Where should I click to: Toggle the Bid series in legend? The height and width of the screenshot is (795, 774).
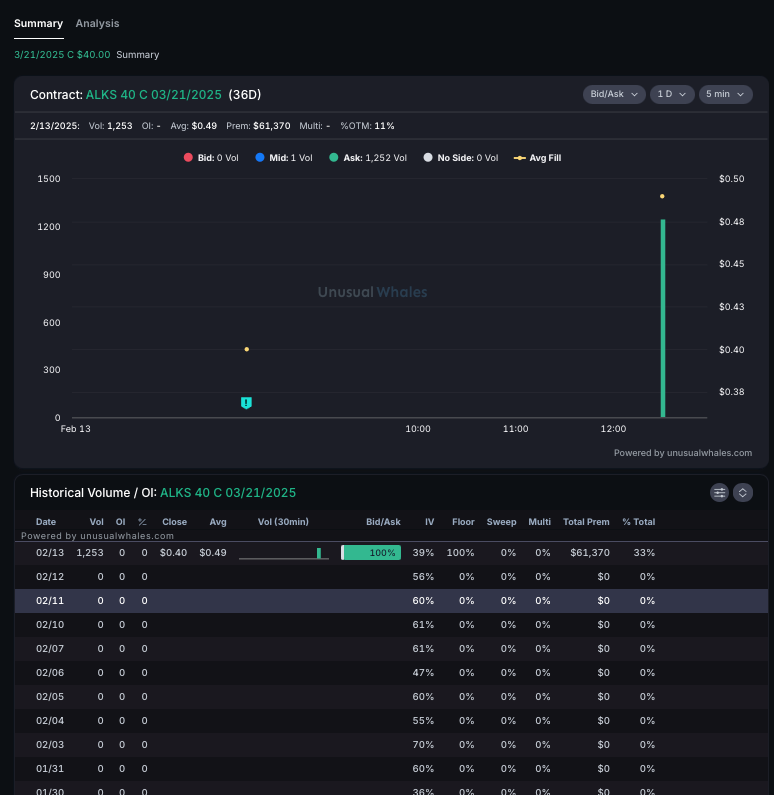(x=211, y=158)
